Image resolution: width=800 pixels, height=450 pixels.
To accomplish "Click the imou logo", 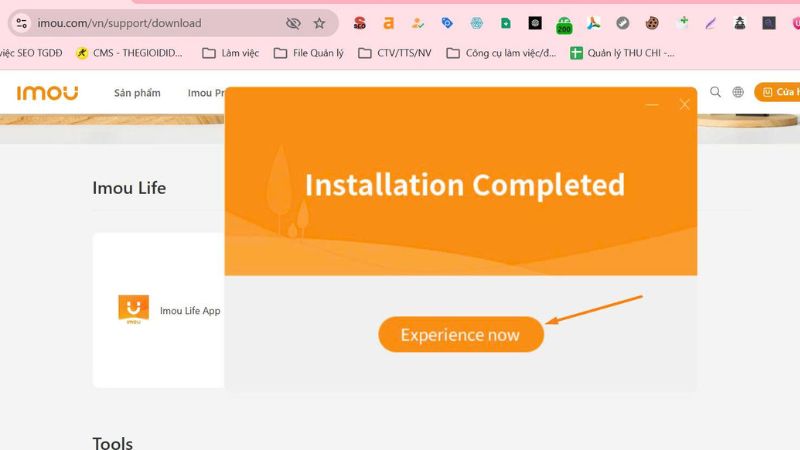I will pyautogui.click(x=47, y=93).
